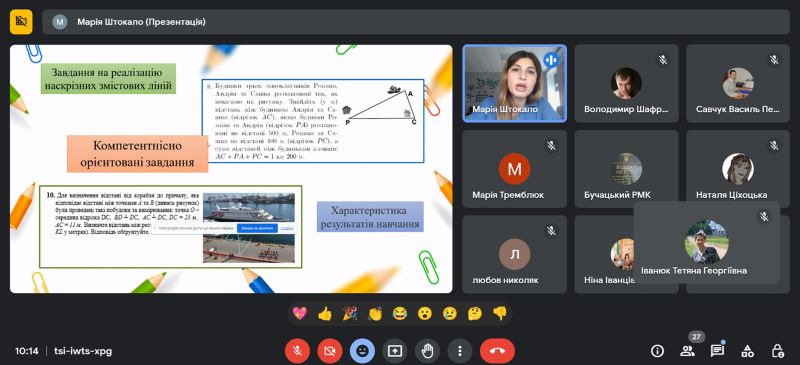Raise hand using the hand icon

tap(427, 351)
